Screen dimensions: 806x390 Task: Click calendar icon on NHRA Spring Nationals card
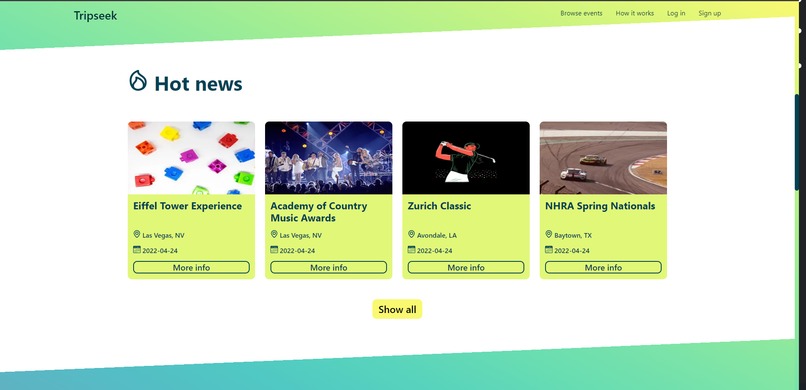click(x=548, y=250)
